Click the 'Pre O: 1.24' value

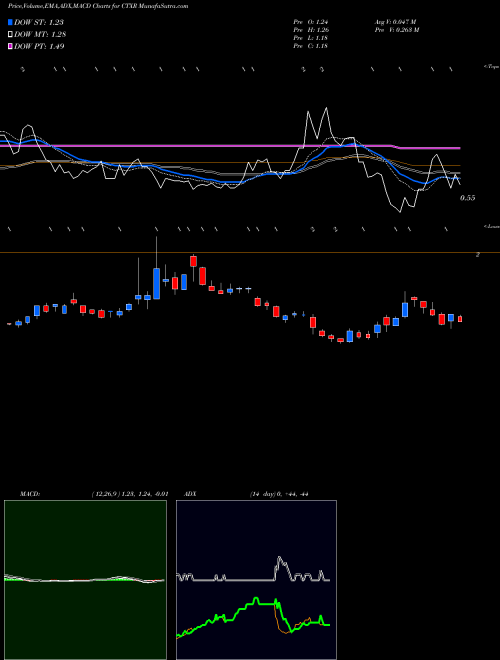[x=311, y=22]
